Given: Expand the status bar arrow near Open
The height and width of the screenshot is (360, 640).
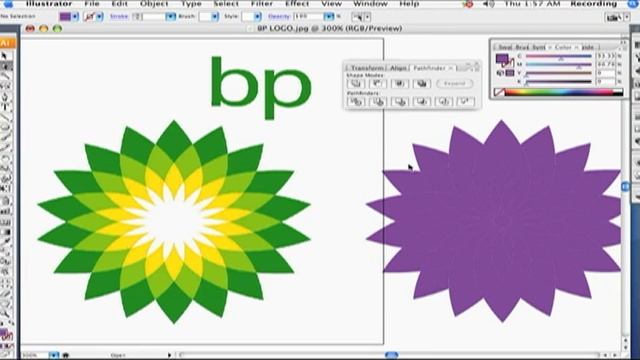Looking at the screenshot, I should [x=169, y=355].
